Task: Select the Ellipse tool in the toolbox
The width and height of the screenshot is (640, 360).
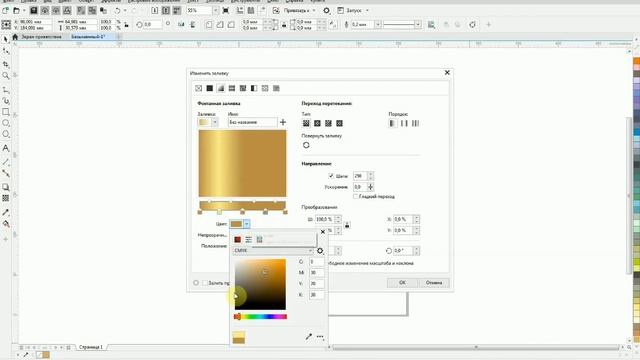Action: coord(6,123)
